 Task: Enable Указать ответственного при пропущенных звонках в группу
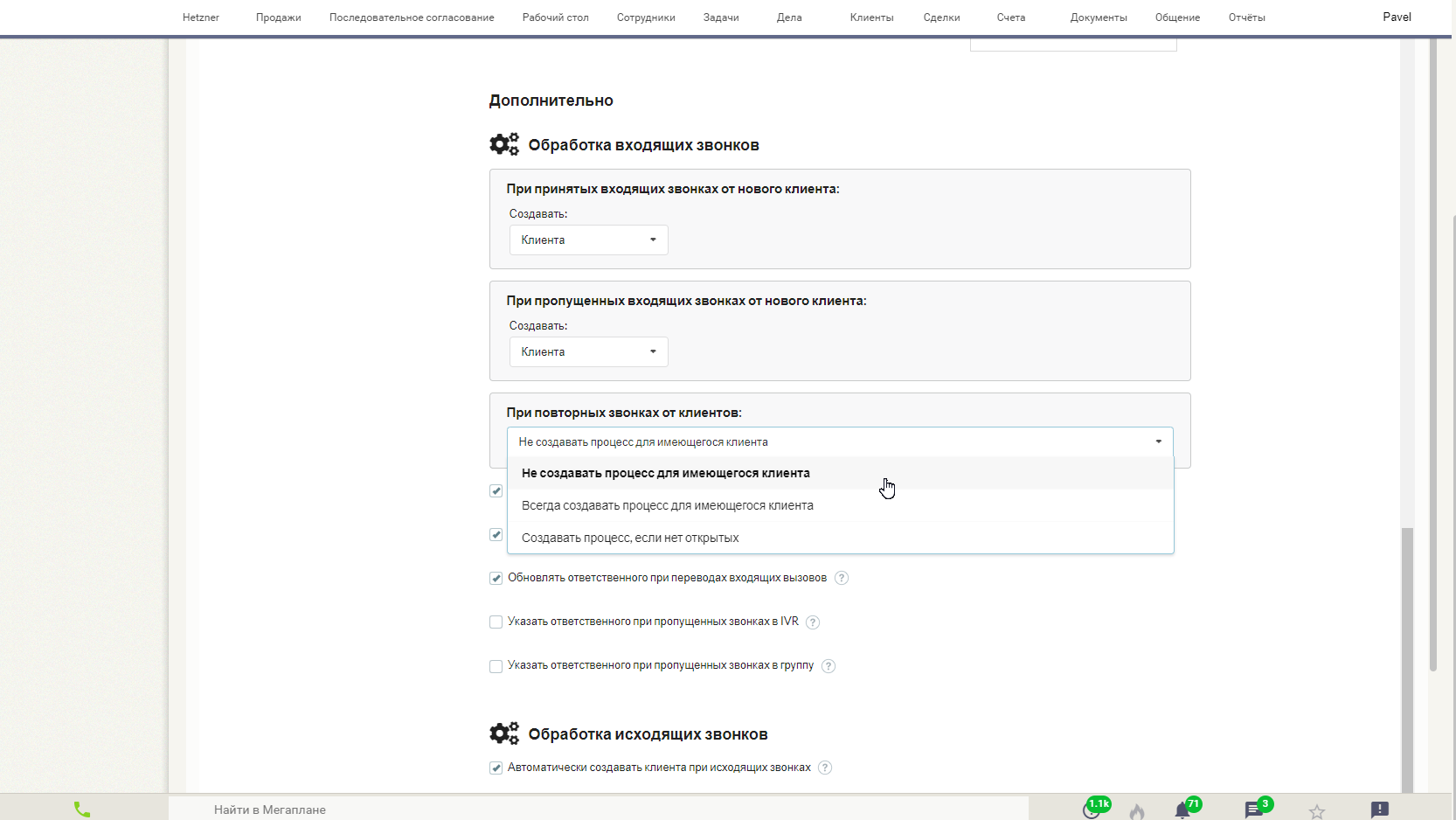click(x=496, y=666)
